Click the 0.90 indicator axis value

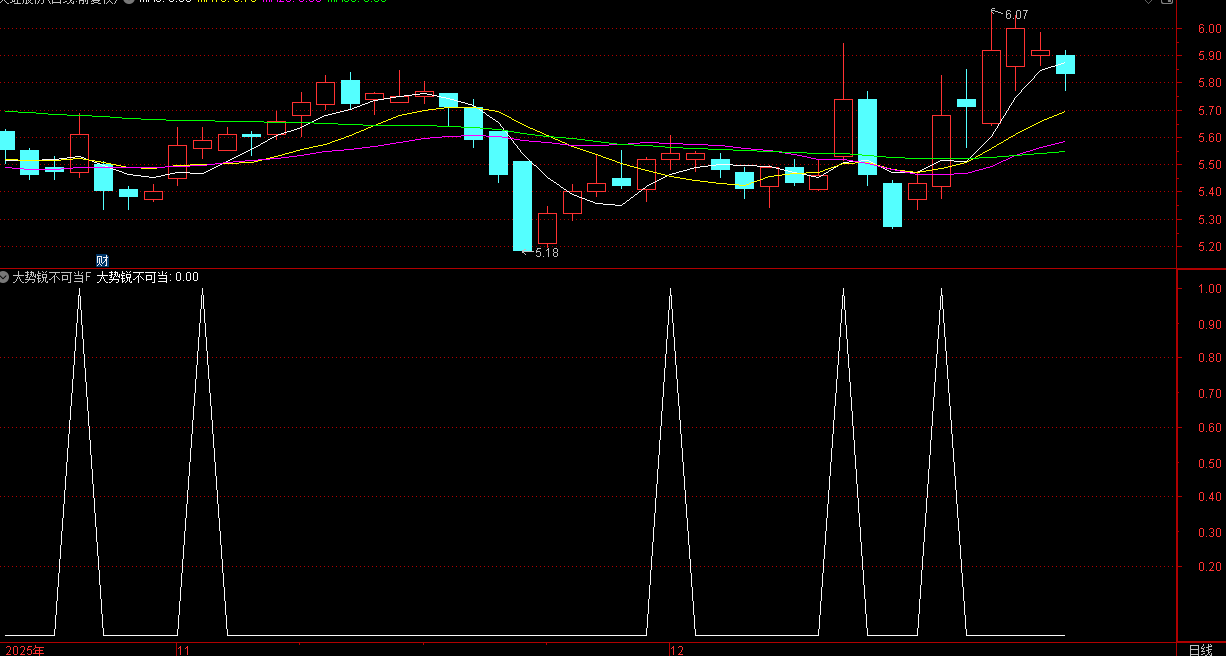pyautogui.click(x=1210, y=324)
